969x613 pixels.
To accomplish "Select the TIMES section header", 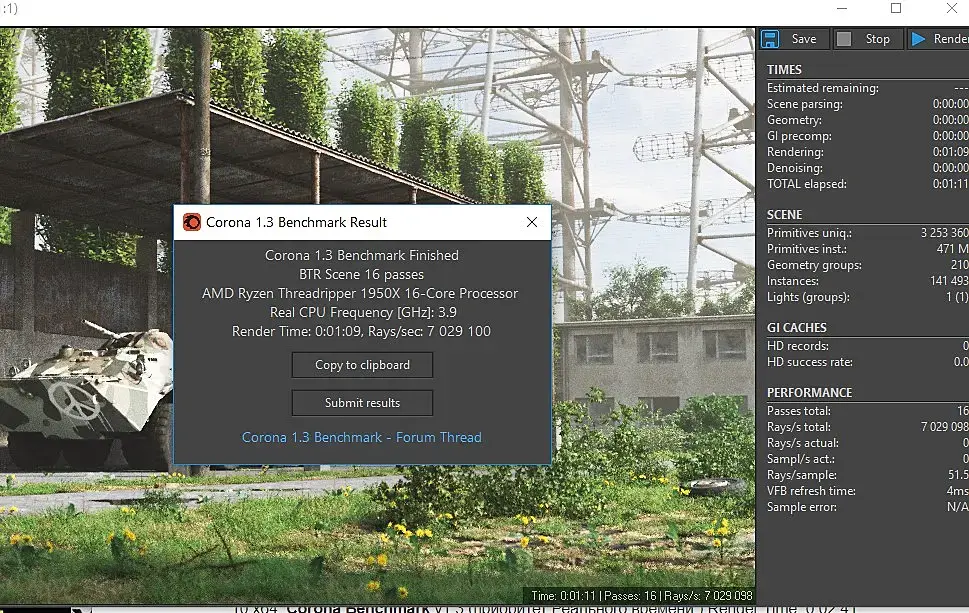I will point(784,70).
